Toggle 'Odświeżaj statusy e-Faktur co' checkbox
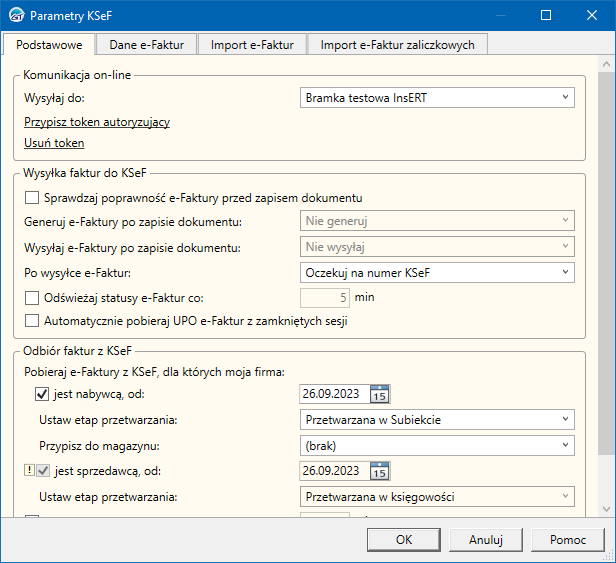The height and width of the screenshot is (563, 616). pos(32,297)
